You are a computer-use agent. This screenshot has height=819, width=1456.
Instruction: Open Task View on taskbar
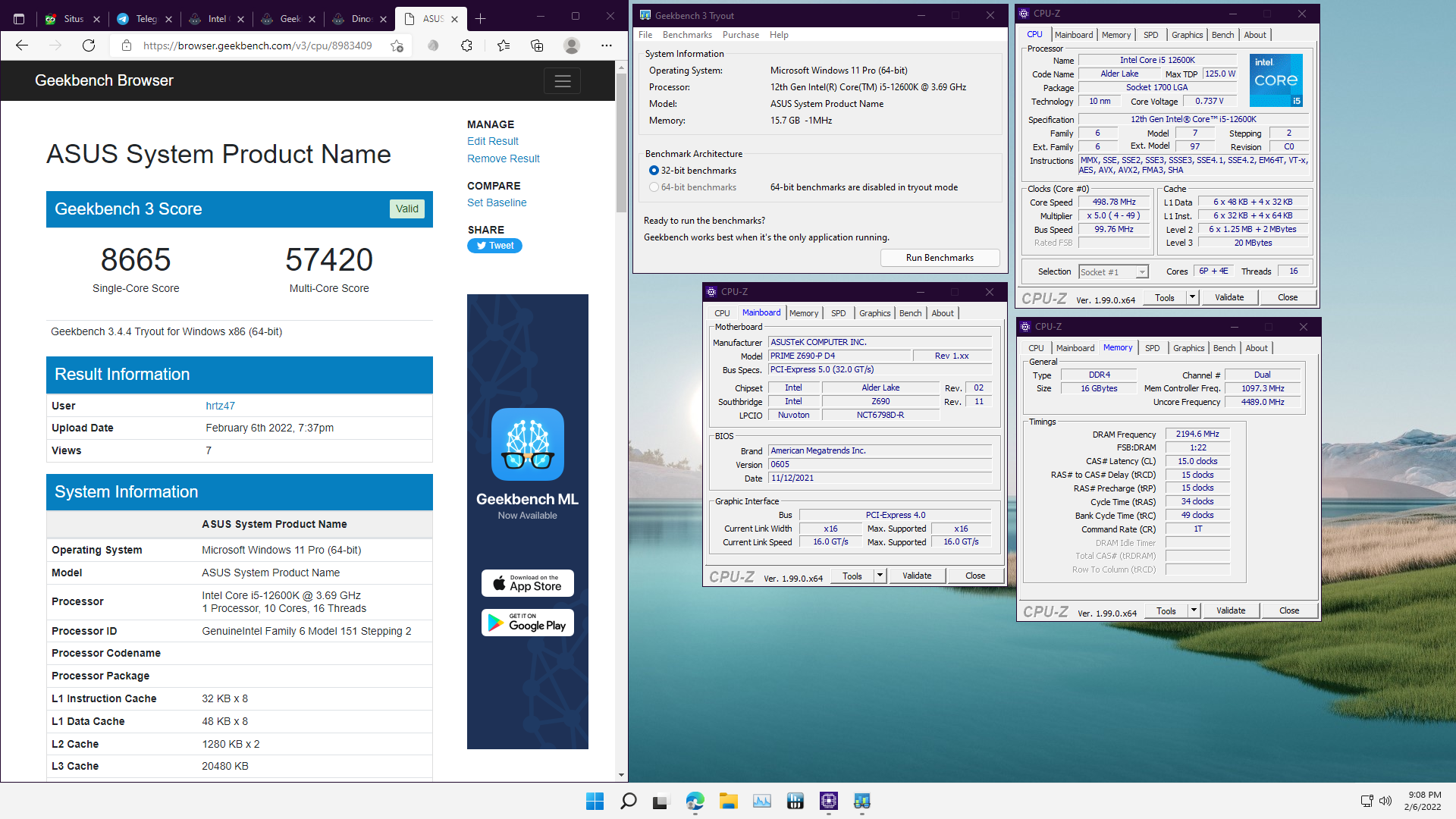click(x=661, y=801)
